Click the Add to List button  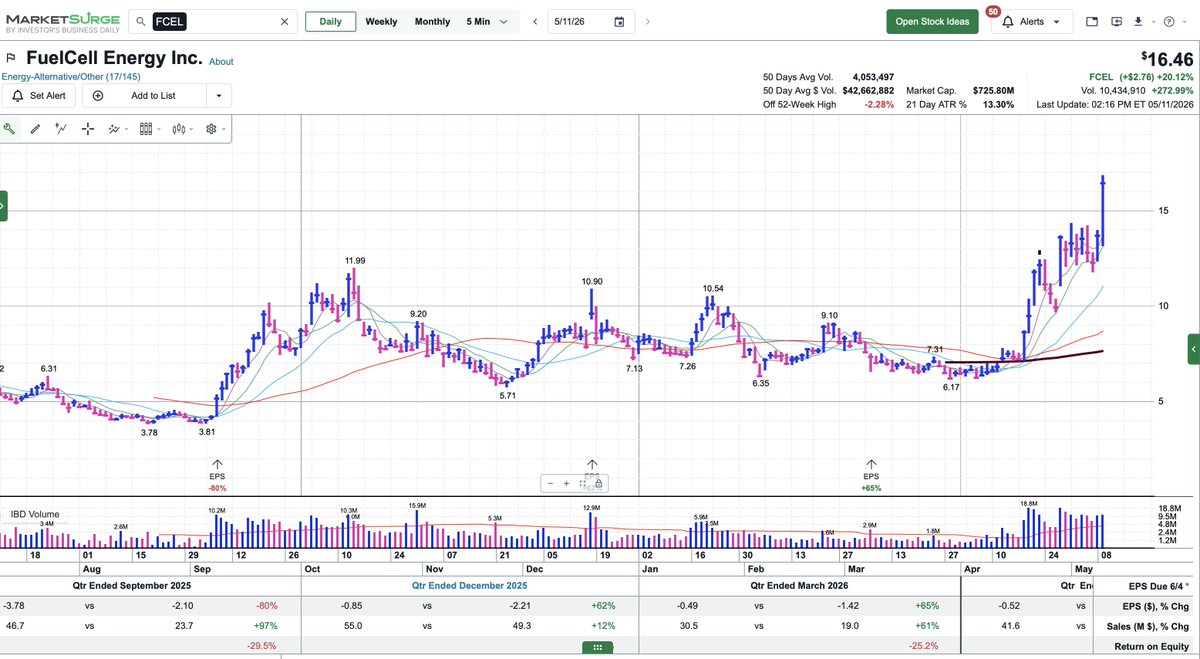(x=143, y=96)
